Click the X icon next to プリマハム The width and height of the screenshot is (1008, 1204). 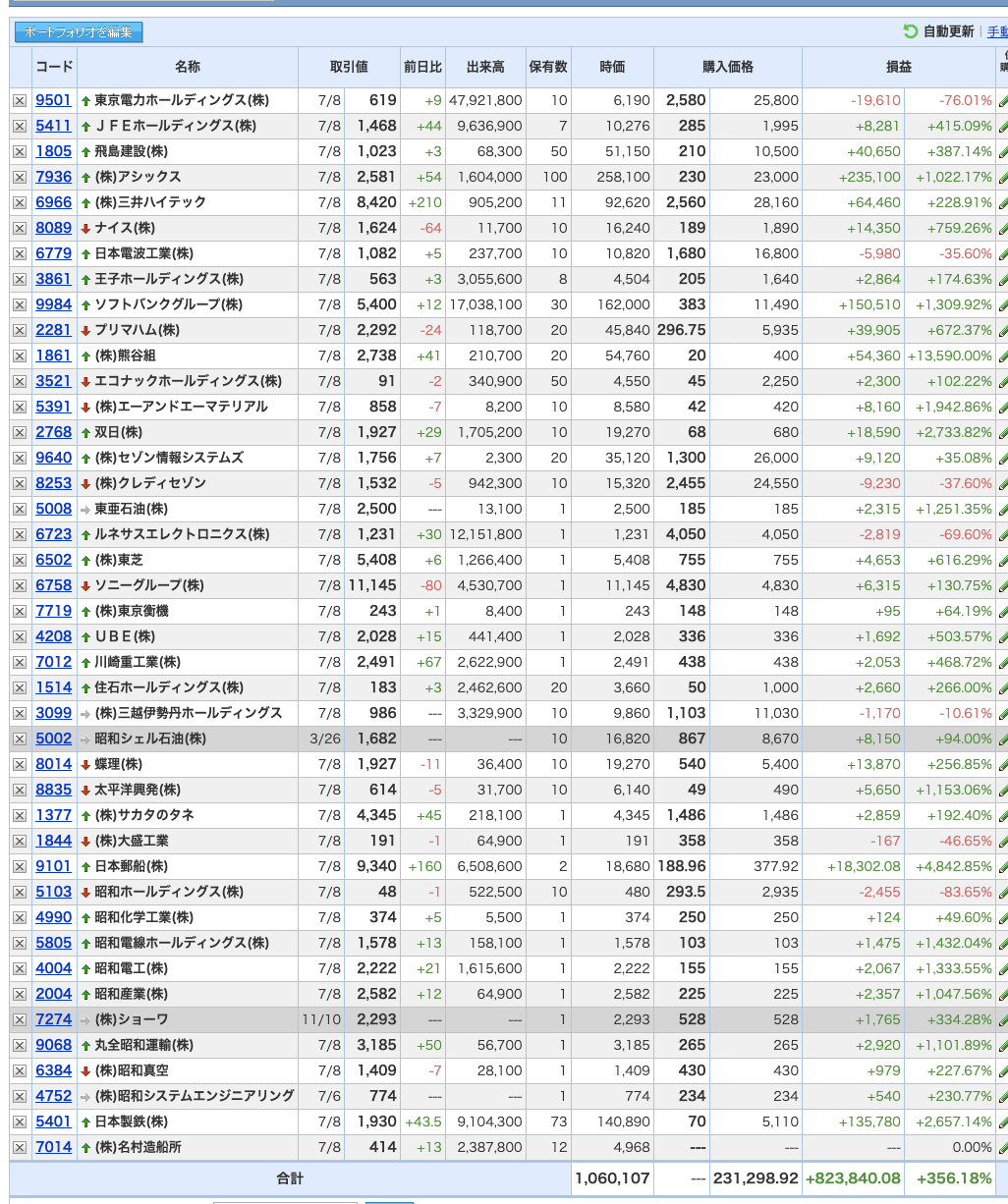click(x=20, y=330)
